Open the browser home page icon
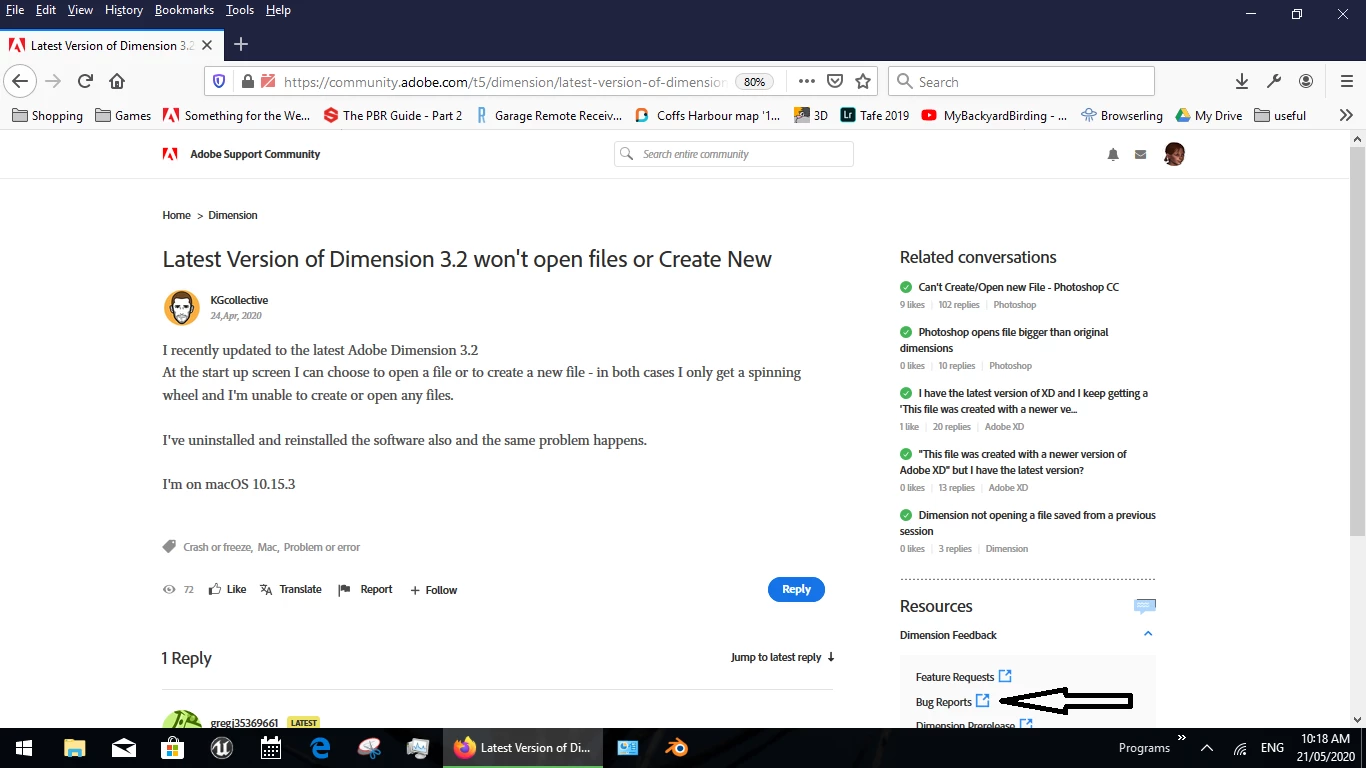 coord(117,81)
